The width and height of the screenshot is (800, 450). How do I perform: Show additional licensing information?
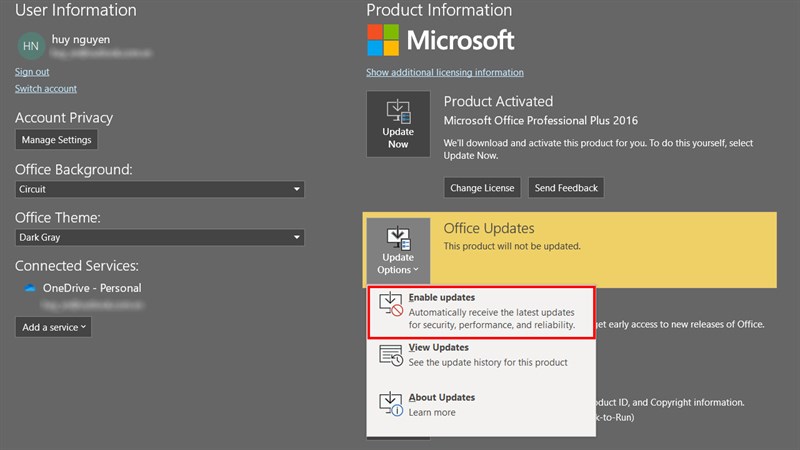tap(445, 72)
